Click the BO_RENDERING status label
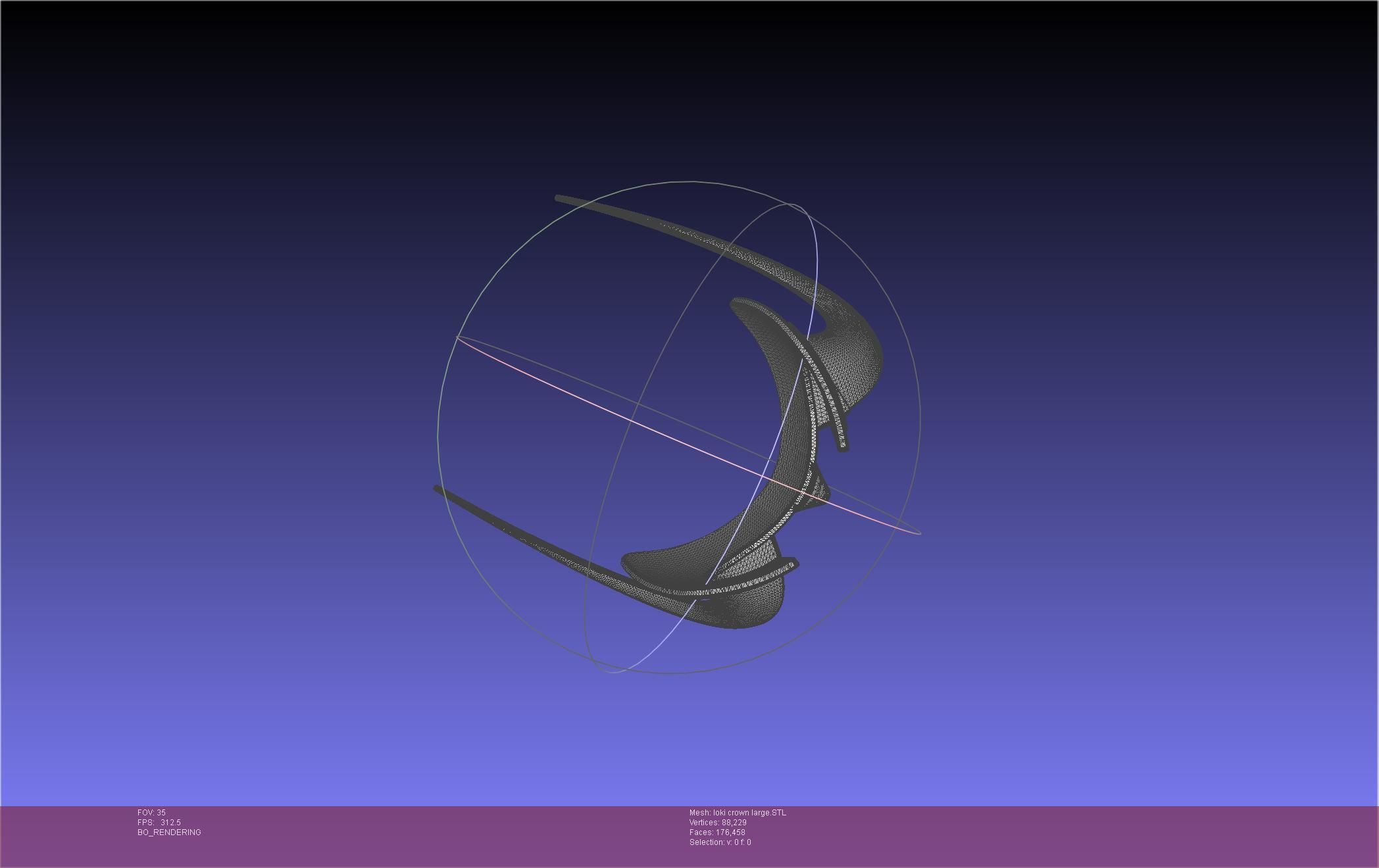The image size is (1379, 868). pyautogui.click(x=169, y=832)
